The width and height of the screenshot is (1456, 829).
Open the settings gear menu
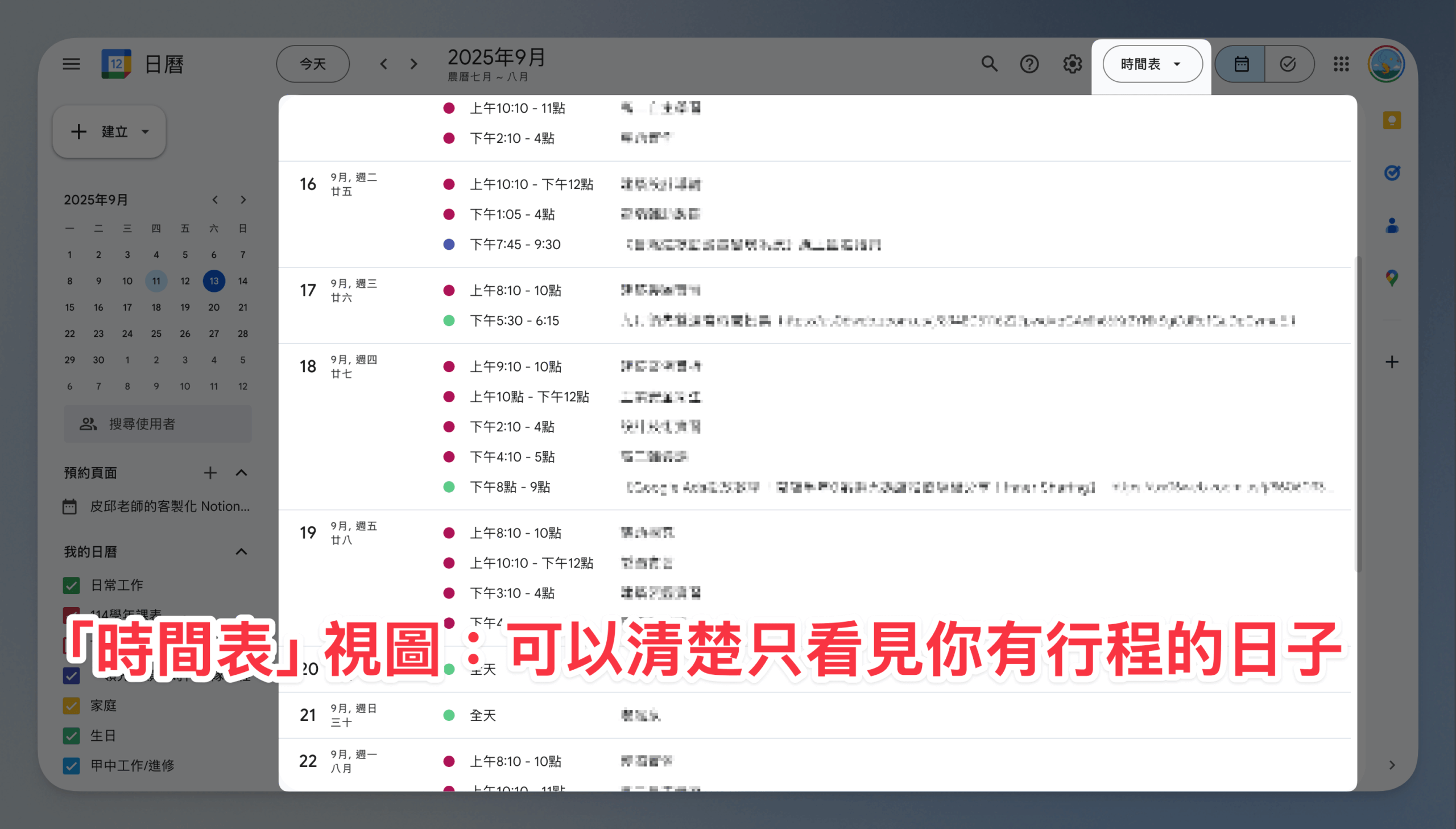coord(1072,64)
